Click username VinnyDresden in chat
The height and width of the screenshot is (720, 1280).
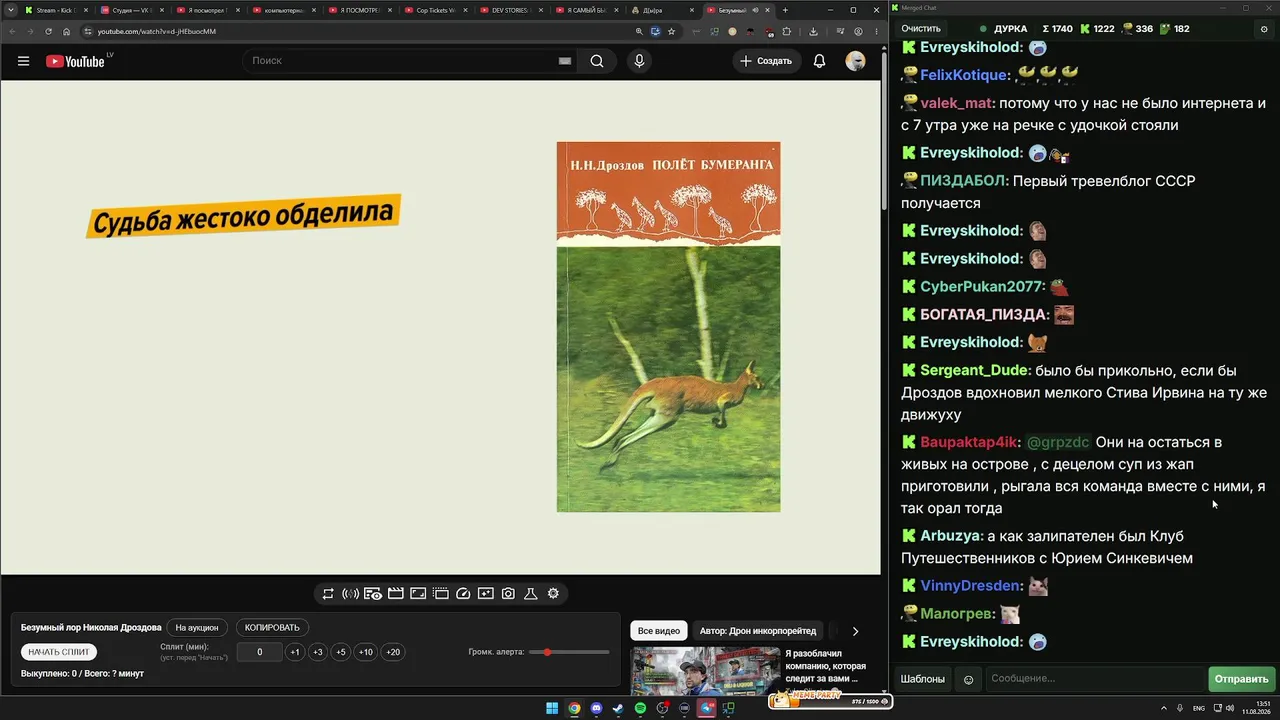(971, 586)
